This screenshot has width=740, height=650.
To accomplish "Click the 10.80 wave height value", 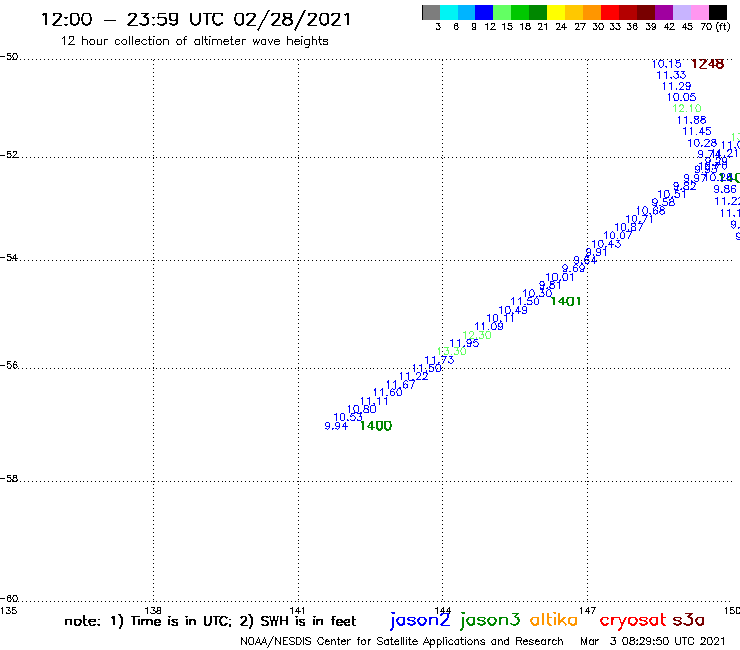I will (362, 409).
